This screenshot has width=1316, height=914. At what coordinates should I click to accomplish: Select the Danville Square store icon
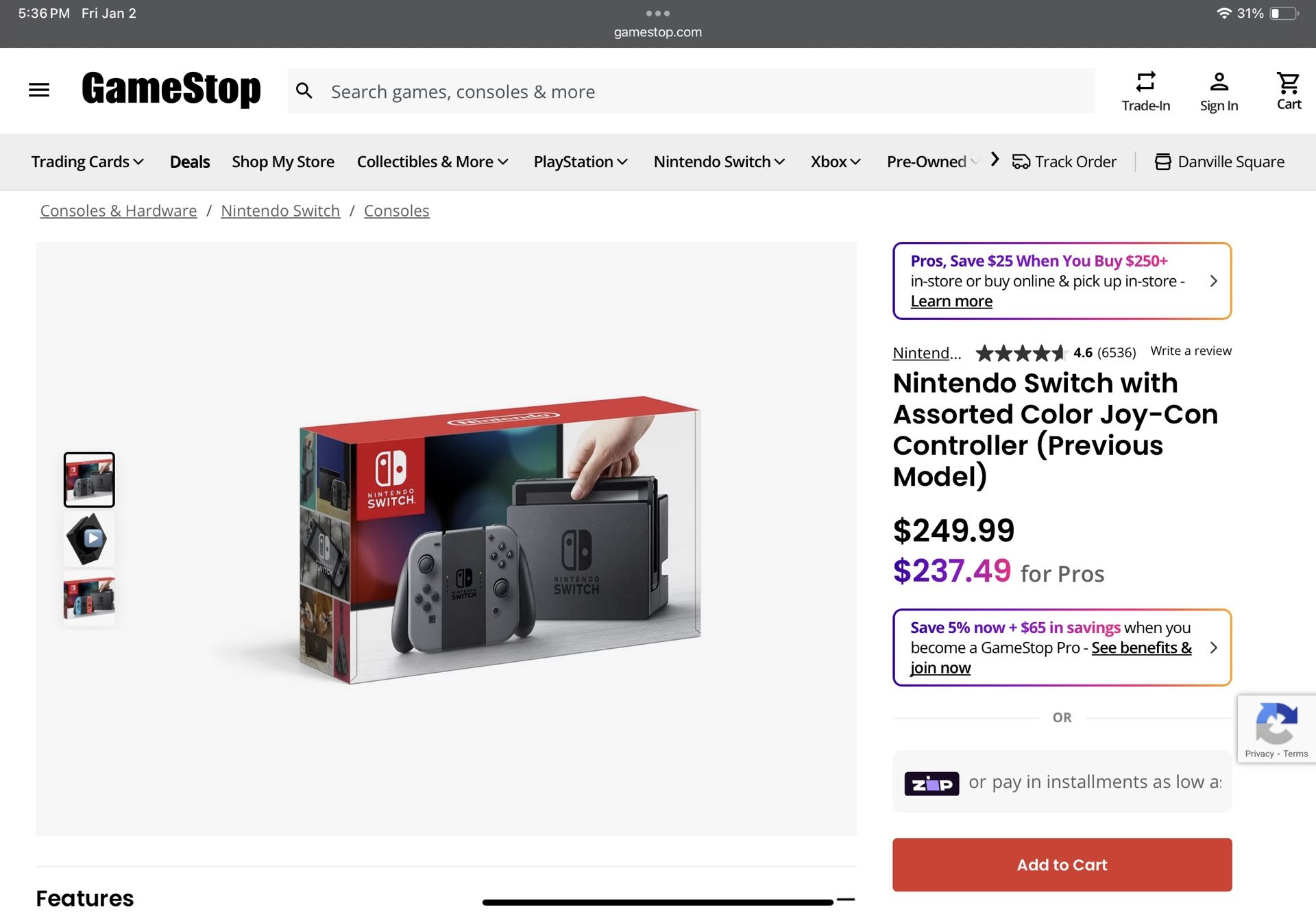click(1162, 162)
